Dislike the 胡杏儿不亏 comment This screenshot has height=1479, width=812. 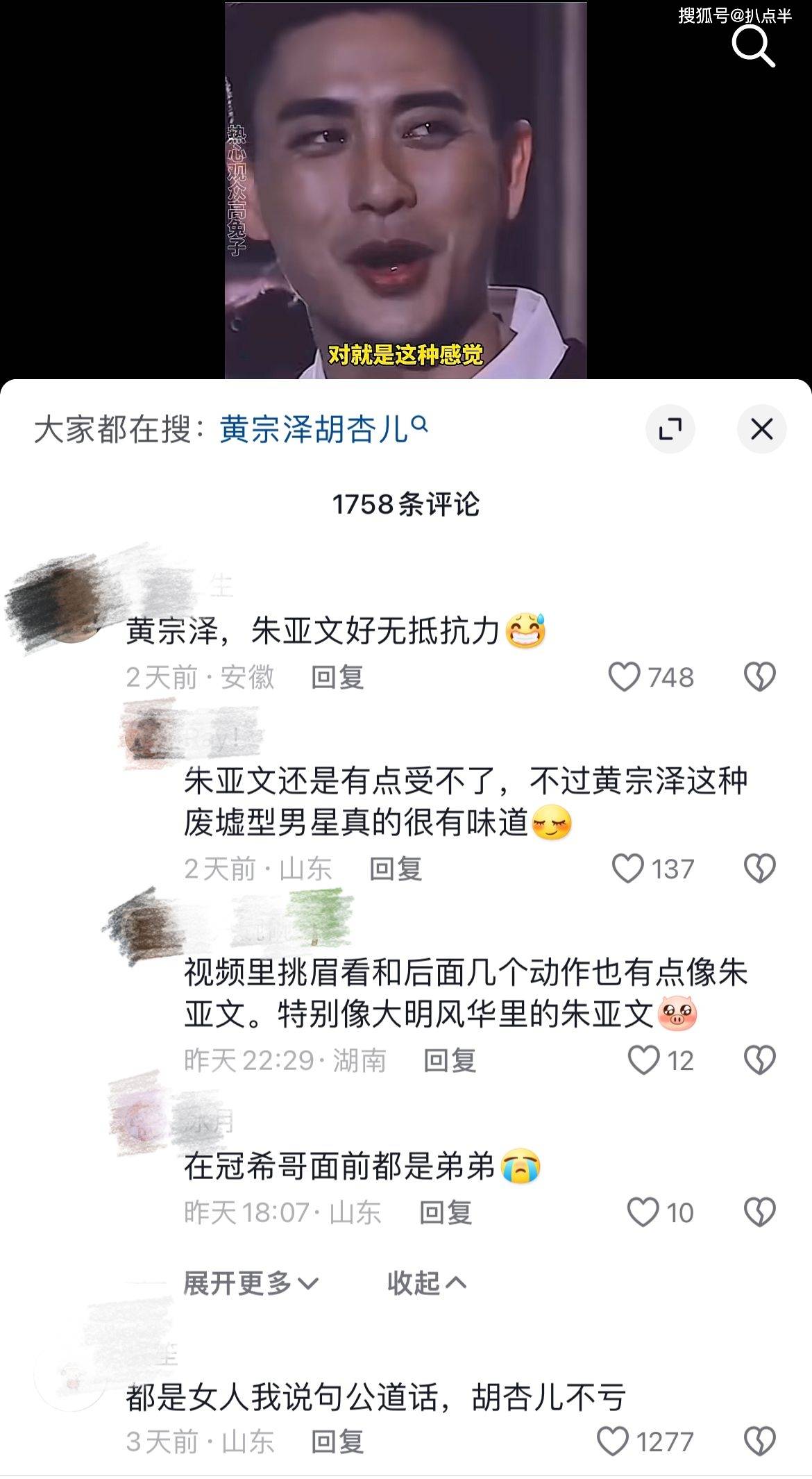click(760, 1442)
